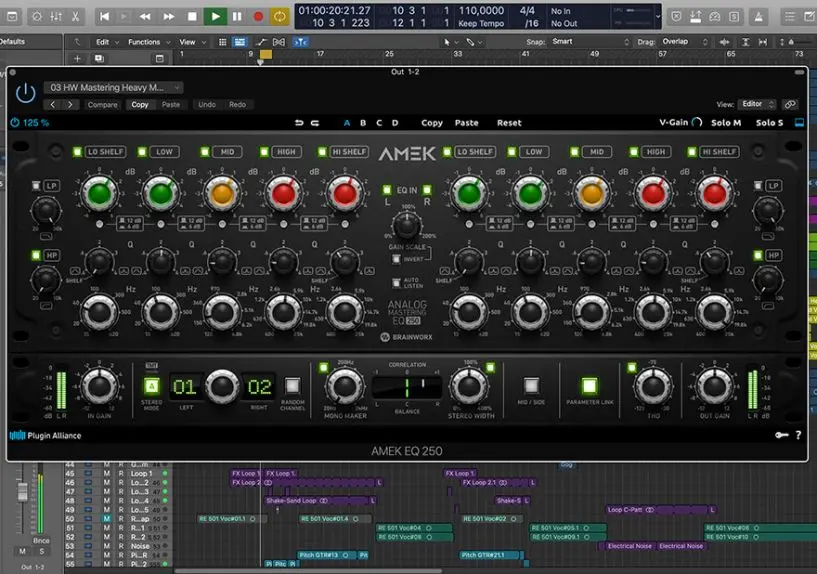This screenshot has width=817, height=574.
Task: Open the Scissors editors icon in toolbar
Action: (x=75, y=17)
